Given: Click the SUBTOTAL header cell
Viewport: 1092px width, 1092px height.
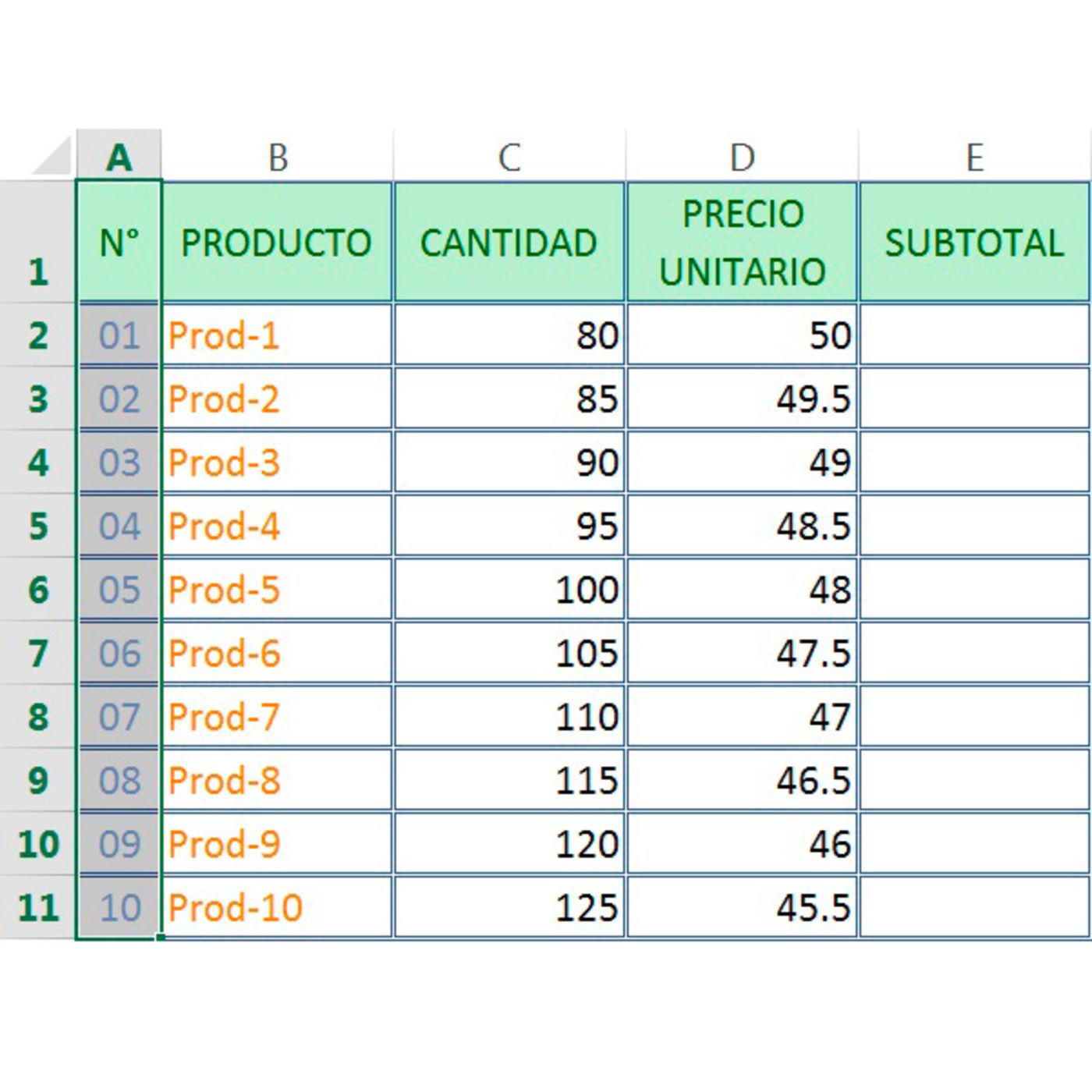Looking at the screenshot, I should point(974,242).
